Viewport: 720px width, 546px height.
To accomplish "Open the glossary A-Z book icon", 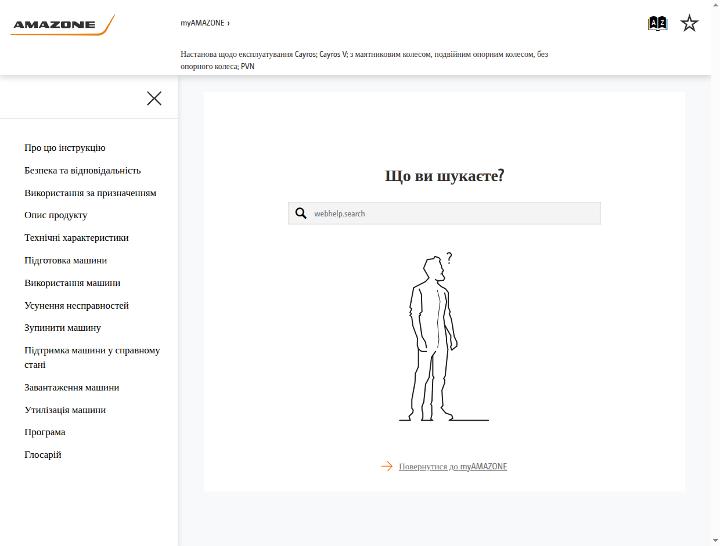I will 657,23.
